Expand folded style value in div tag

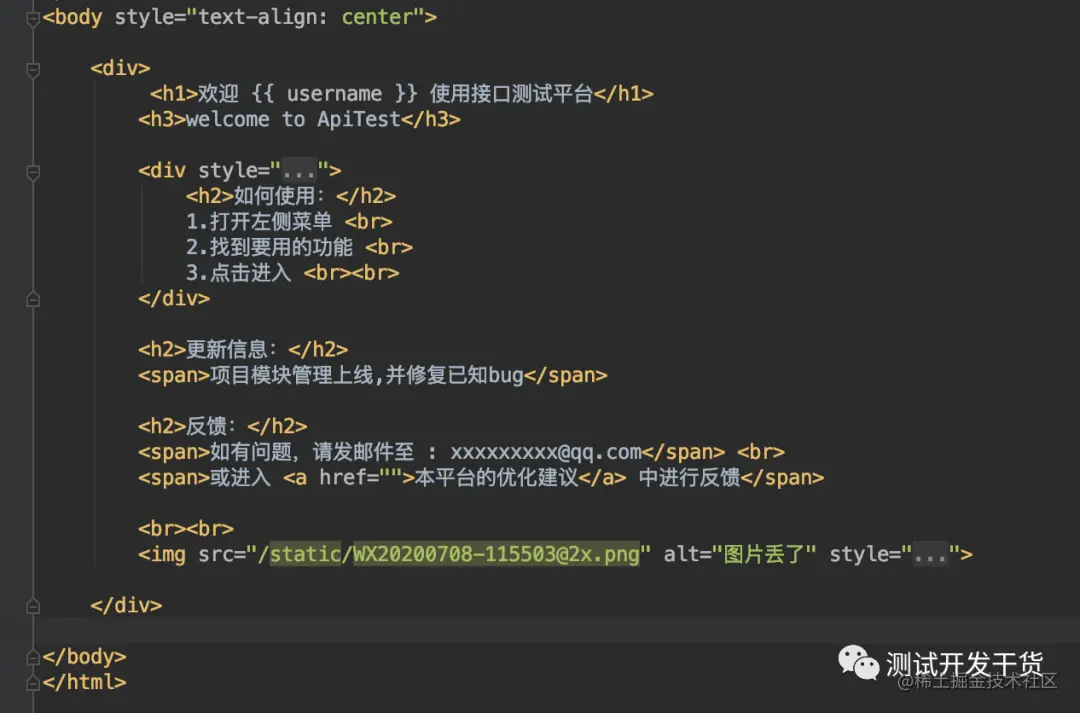point(298,170)
